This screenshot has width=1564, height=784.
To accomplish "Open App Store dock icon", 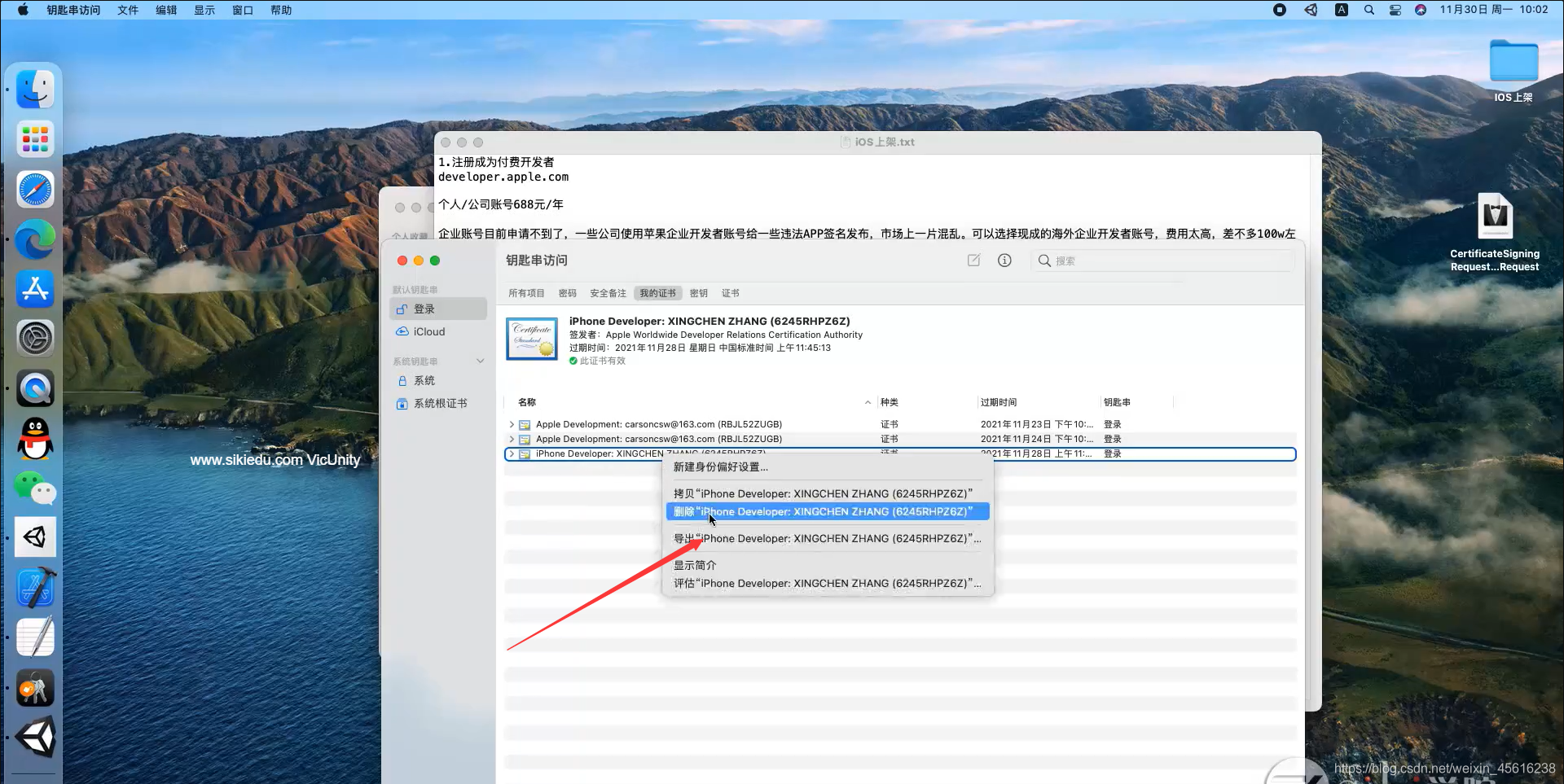I will [35, 289].
